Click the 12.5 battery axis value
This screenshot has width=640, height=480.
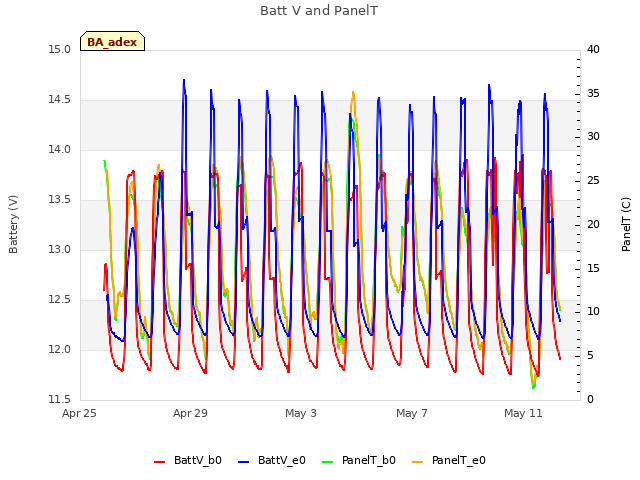point(60,300)
